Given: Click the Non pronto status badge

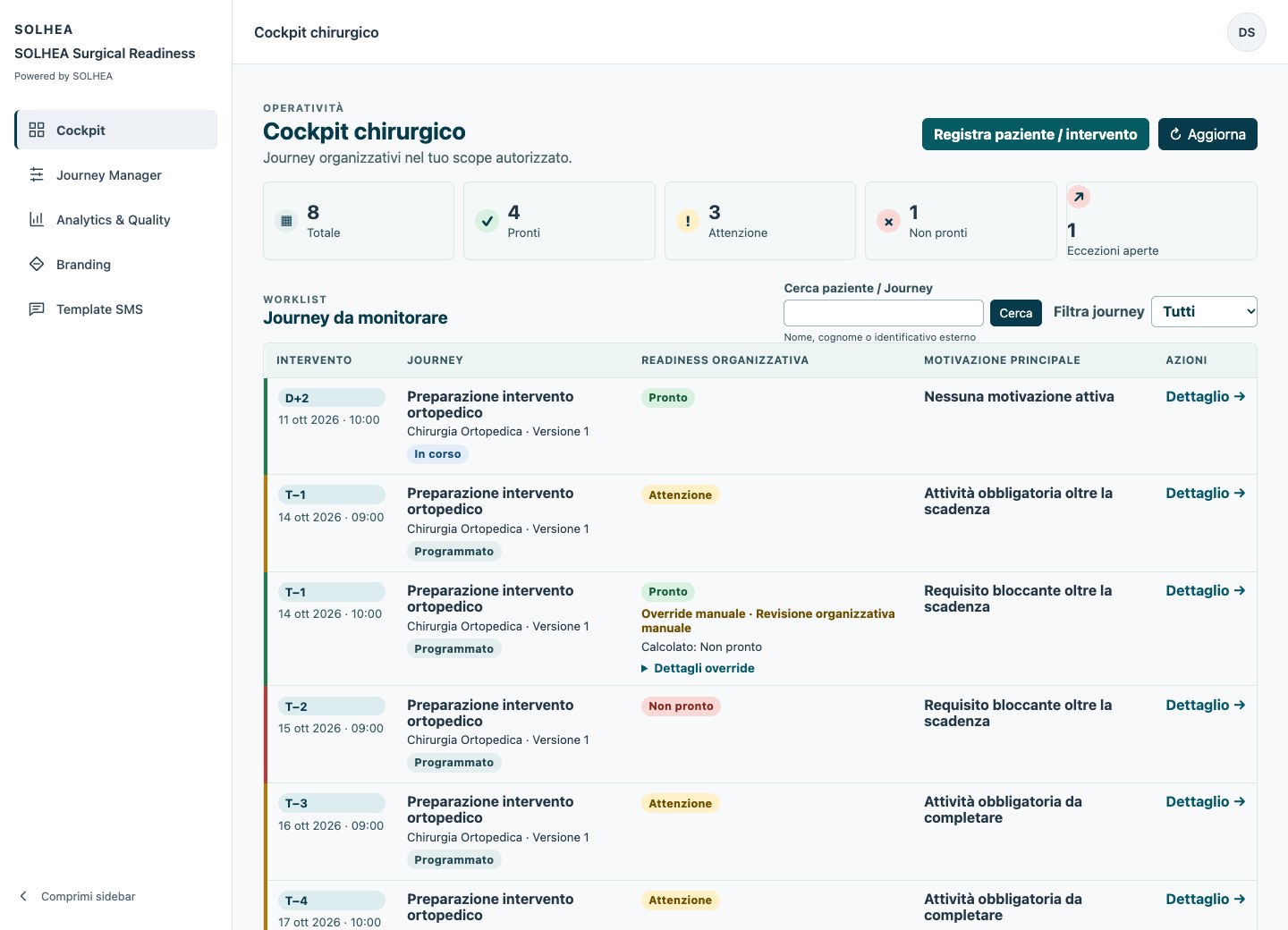Looking at the screenshot, I should (681, 706).
